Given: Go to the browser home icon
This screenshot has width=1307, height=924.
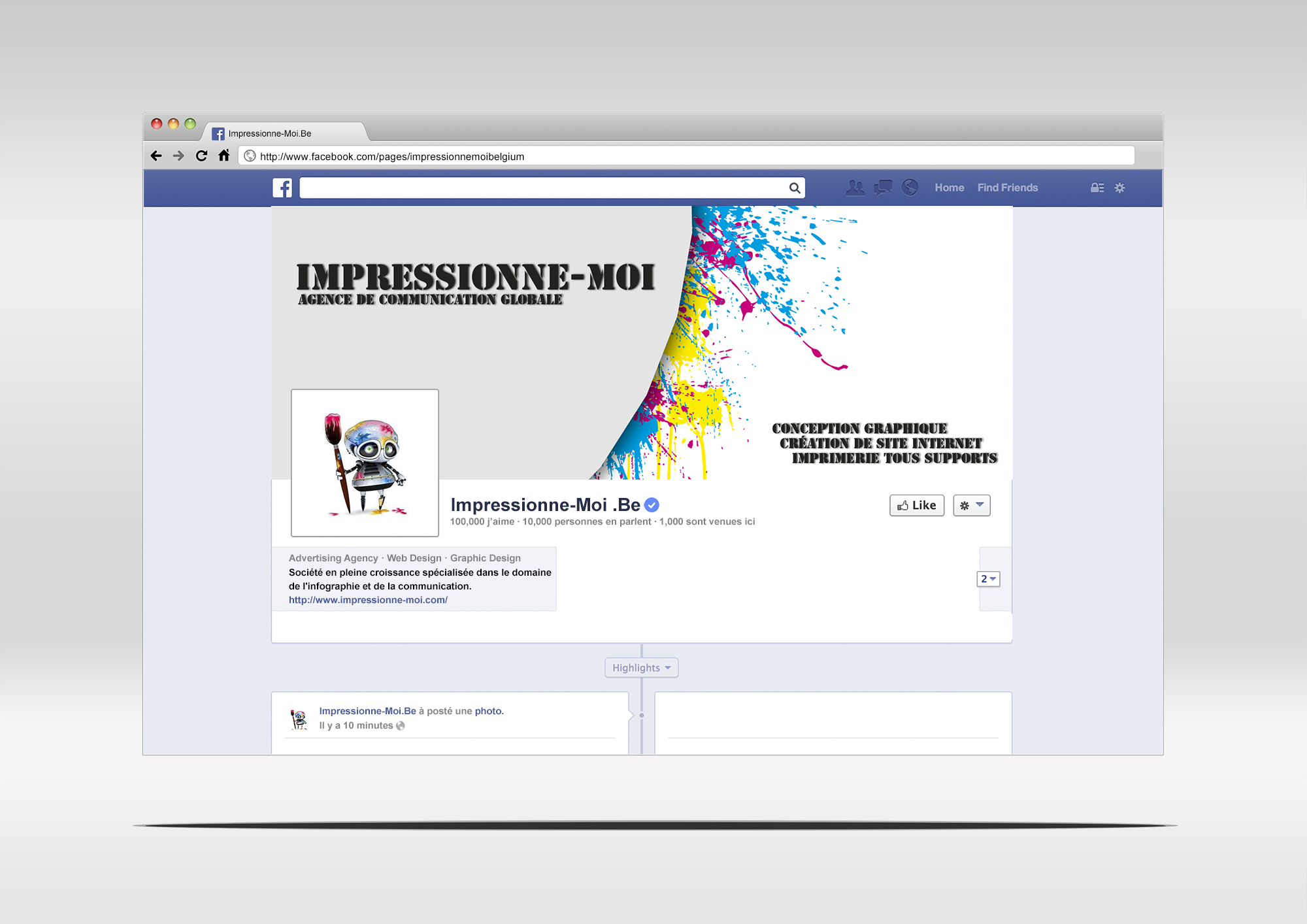Looking at the screenshot, I should tap(224, 156).
